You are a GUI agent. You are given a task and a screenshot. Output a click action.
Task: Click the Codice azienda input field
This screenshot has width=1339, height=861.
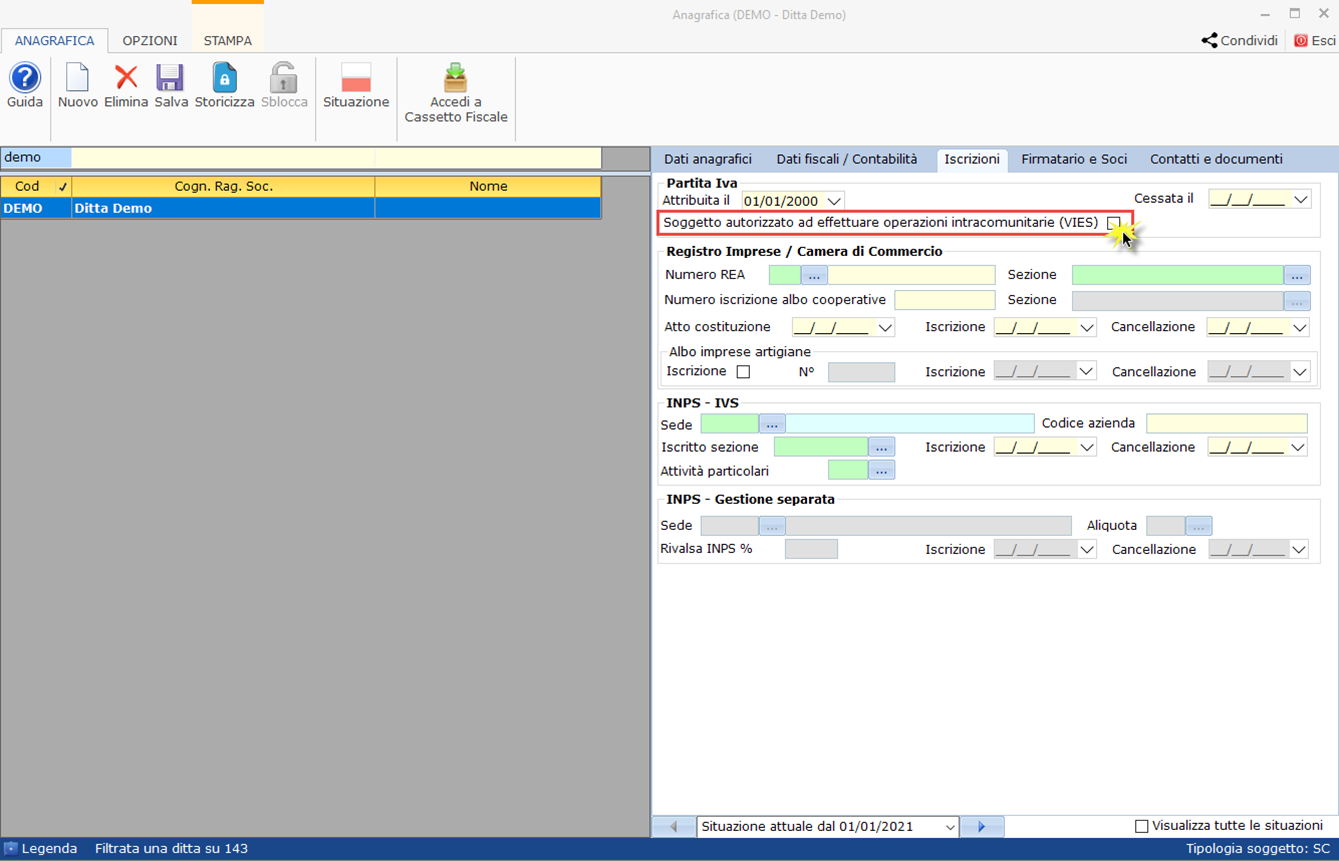[1226, 424]
